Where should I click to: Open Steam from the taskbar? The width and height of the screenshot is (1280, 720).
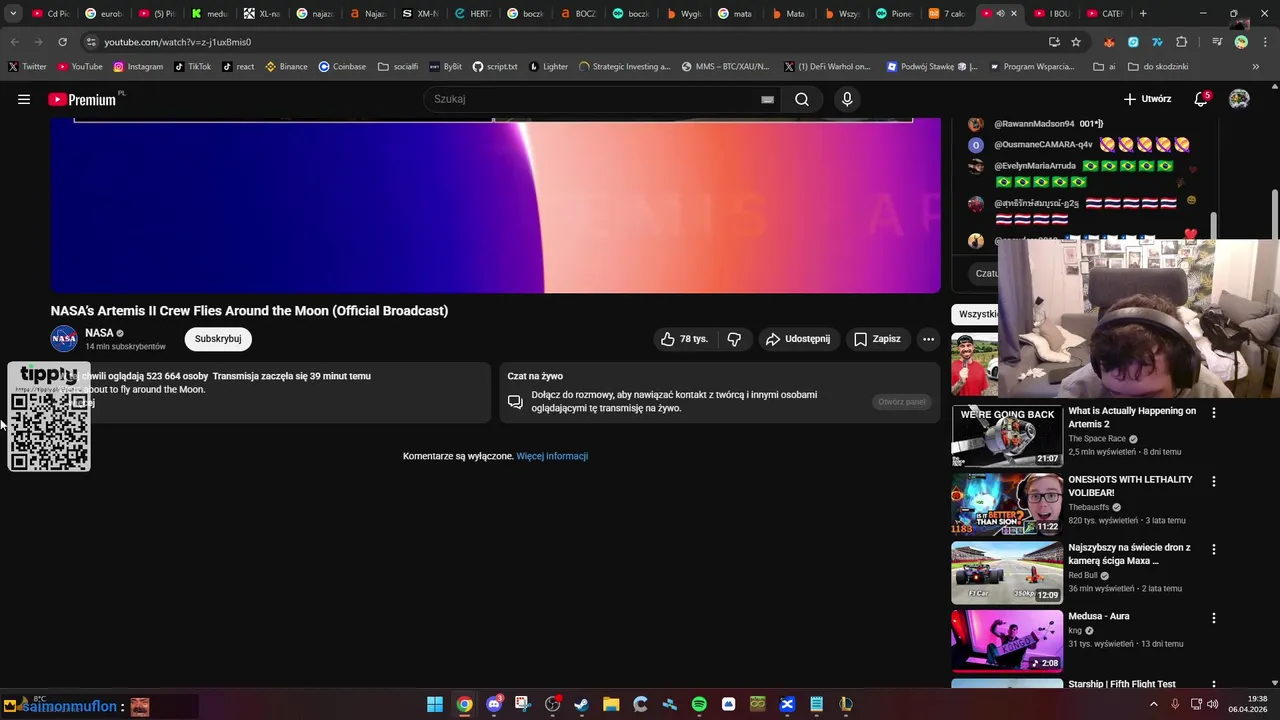581,704
